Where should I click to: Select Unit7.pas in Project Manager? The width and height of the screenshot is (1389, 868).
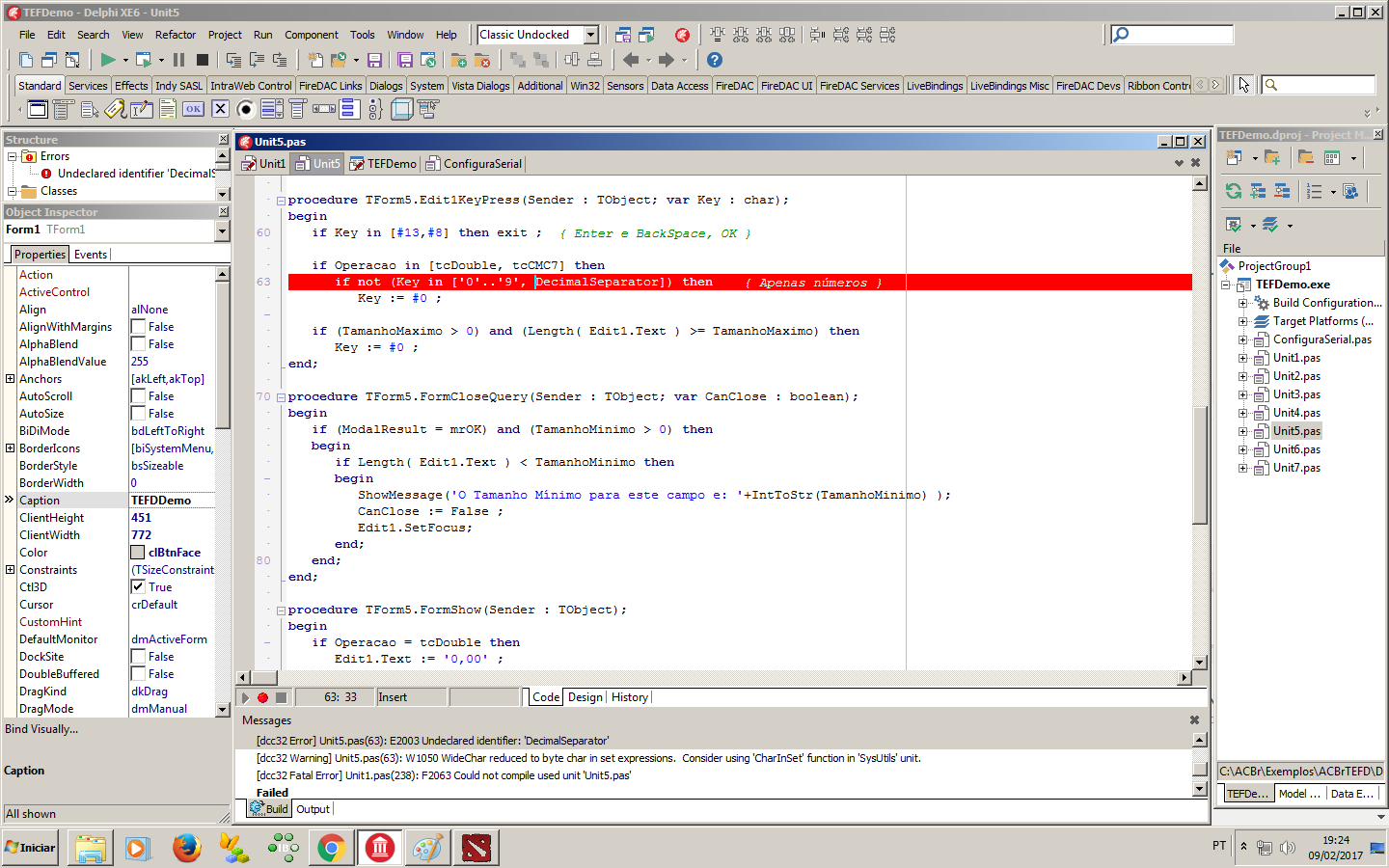pos(1296,468)
